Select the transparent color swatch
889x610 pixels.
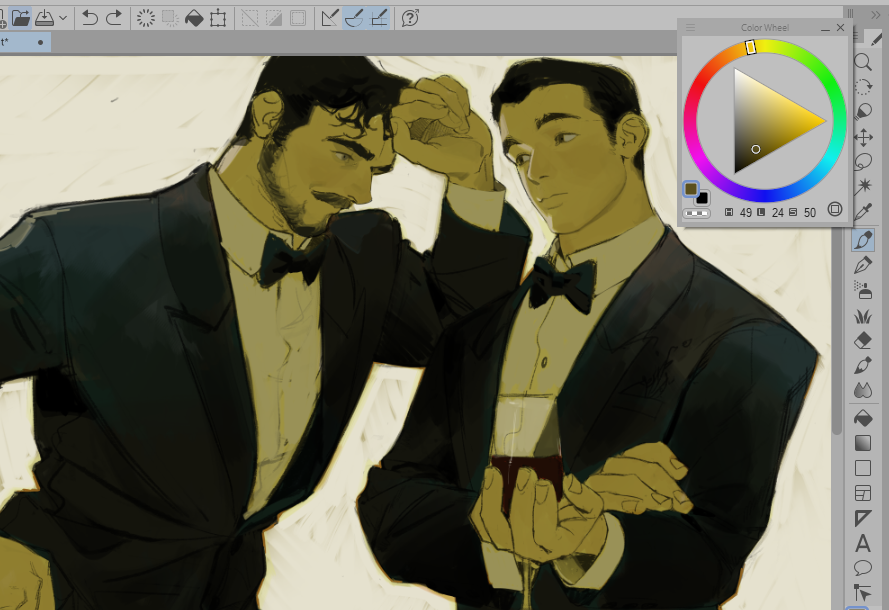click(x=696, y=213)
